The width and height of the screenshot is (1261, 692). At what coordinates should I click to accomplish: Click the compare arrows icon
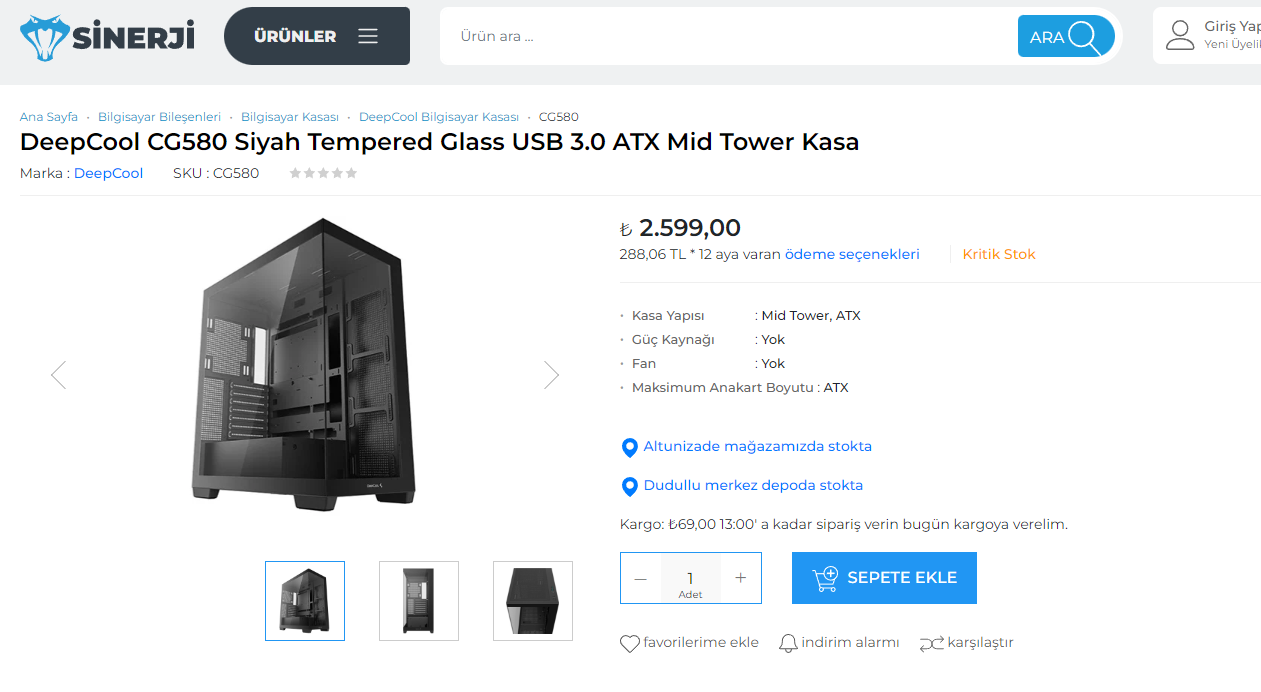931,644
